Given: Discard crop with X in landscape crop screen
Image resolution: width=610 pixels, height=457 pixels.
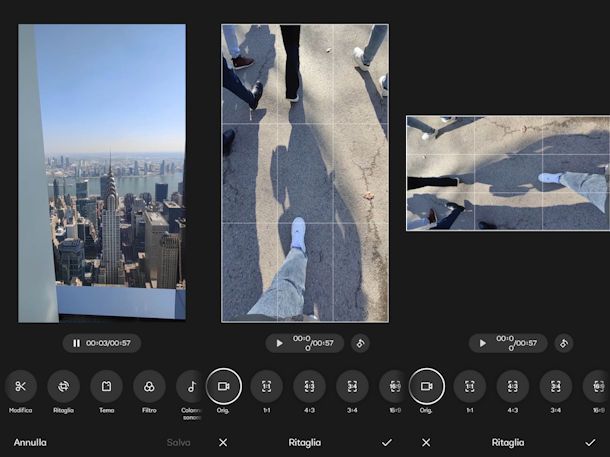Looking at the screenshot, I should click(x=426, y=443).
